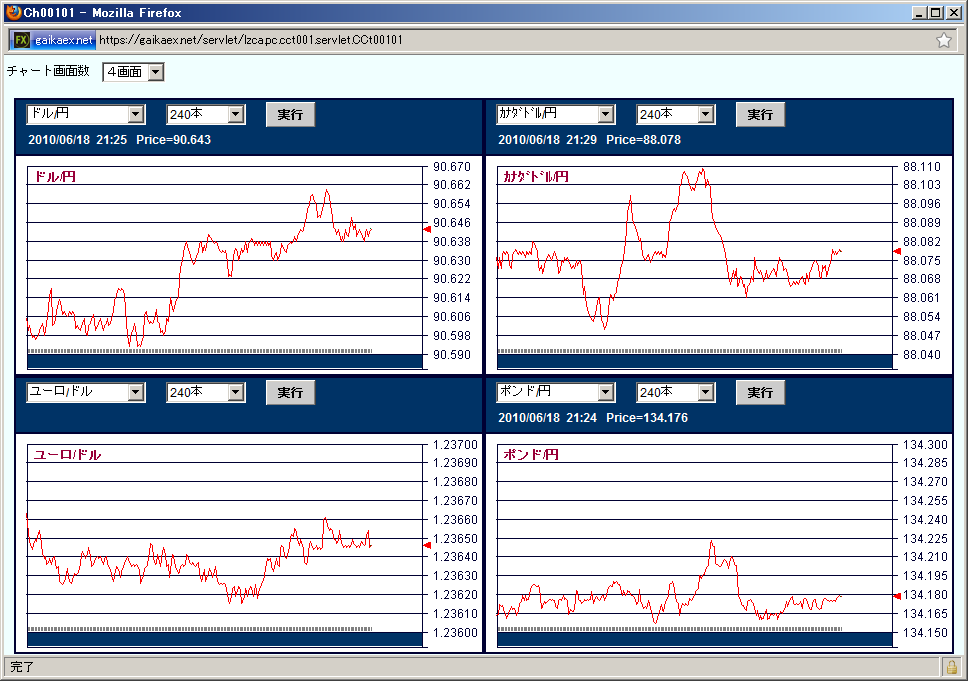The height and width of the screenshot is (681, 968).
Task: Open the ユーロ/ドル currency pair dropdown
Action: 86,392
